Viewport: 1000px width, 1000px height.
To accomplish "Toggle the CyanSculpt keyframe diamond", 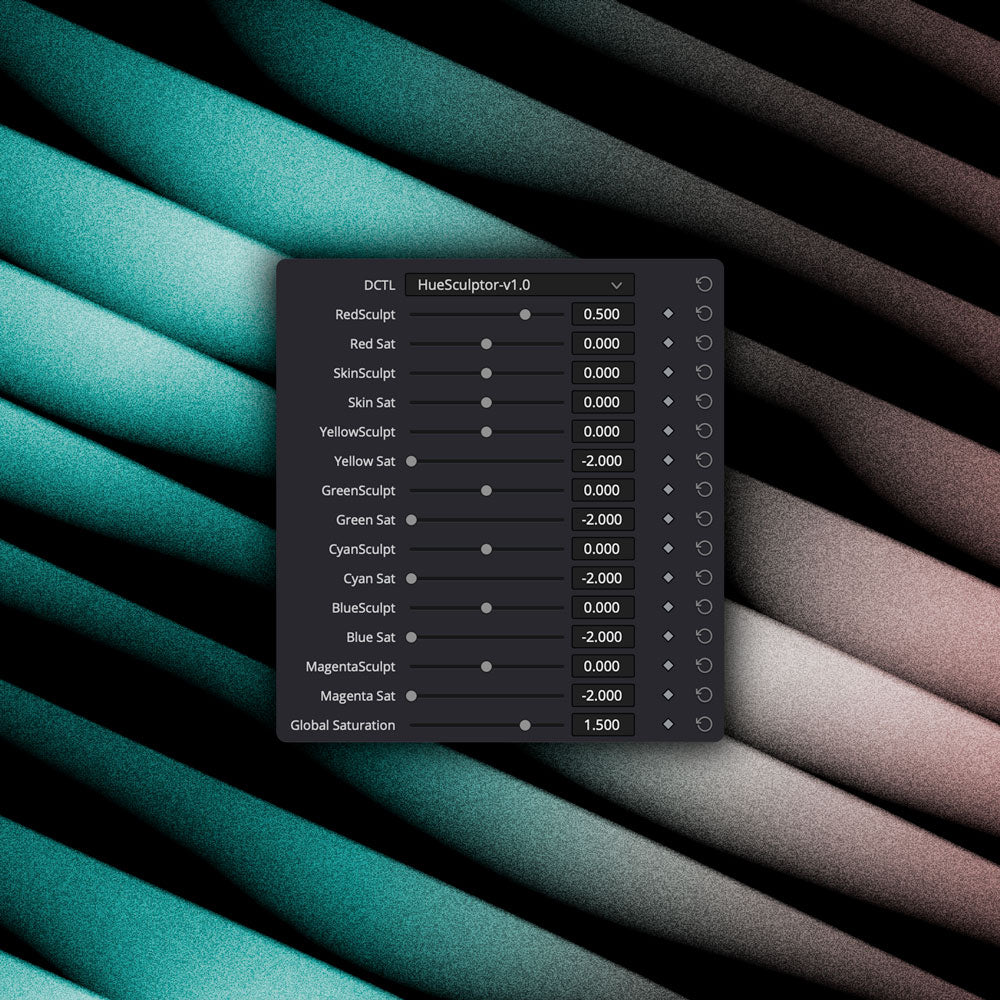I will [x=668, y=548].
